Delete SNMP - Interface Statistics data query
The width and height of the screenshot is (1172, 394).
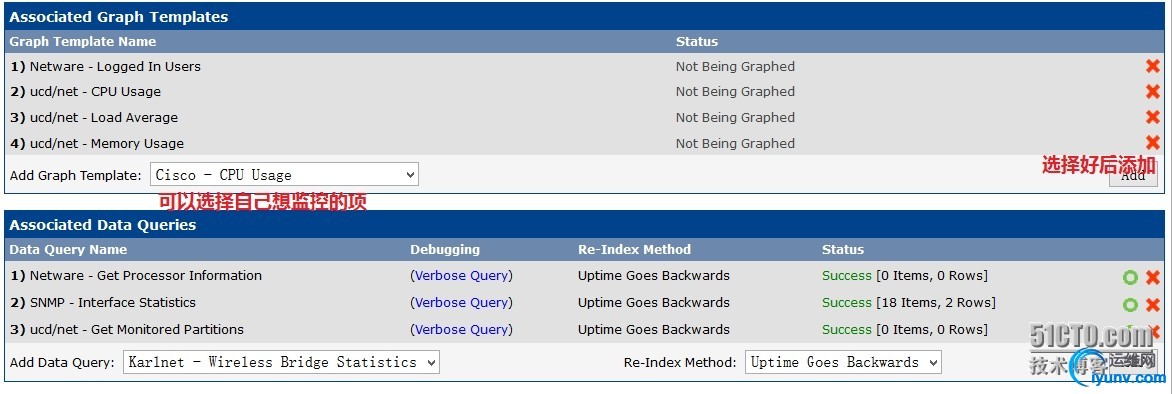click(x=1152, y=304)
